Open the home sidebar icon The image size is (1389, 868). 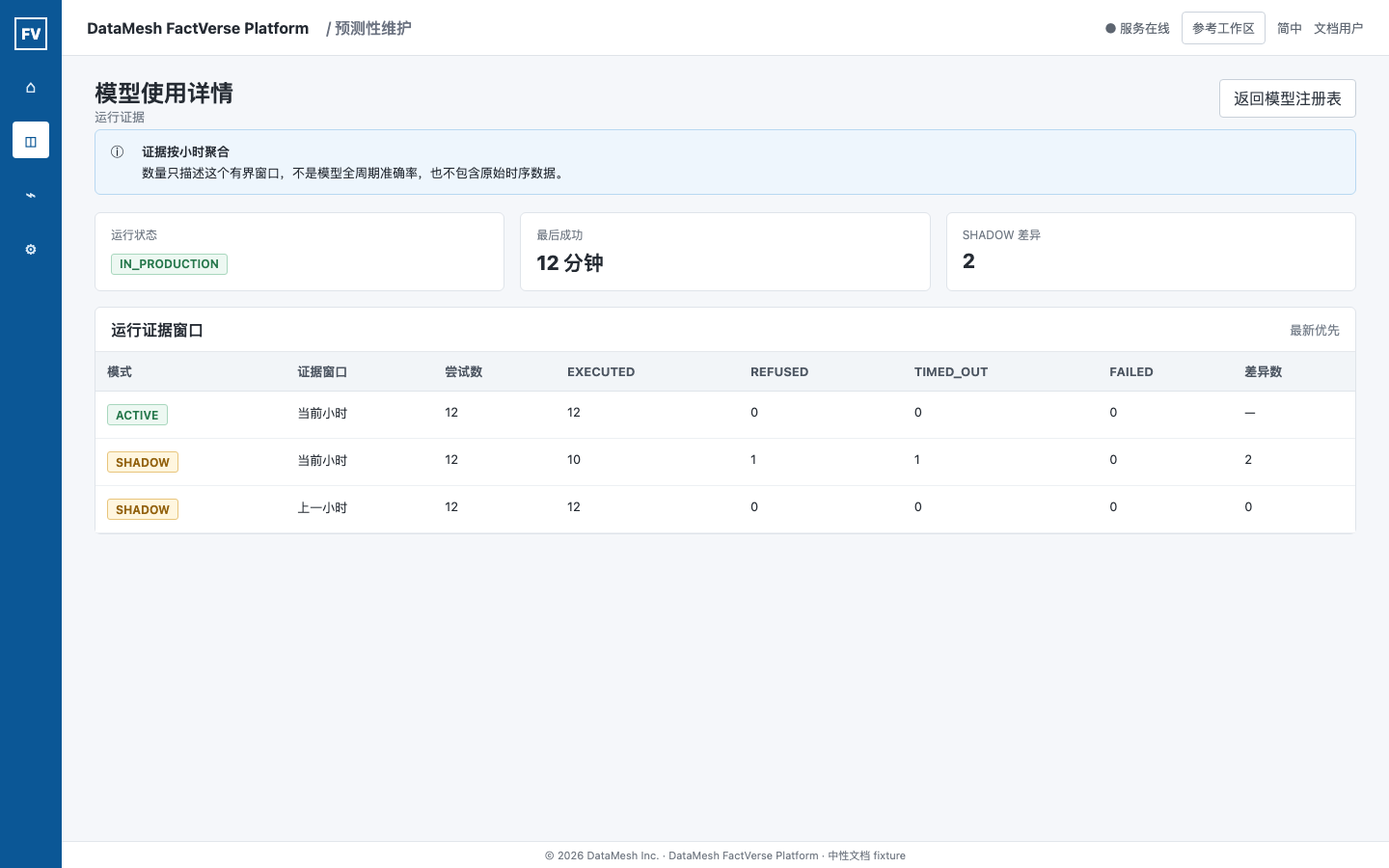pyautogui.click(x=31, y=87)
